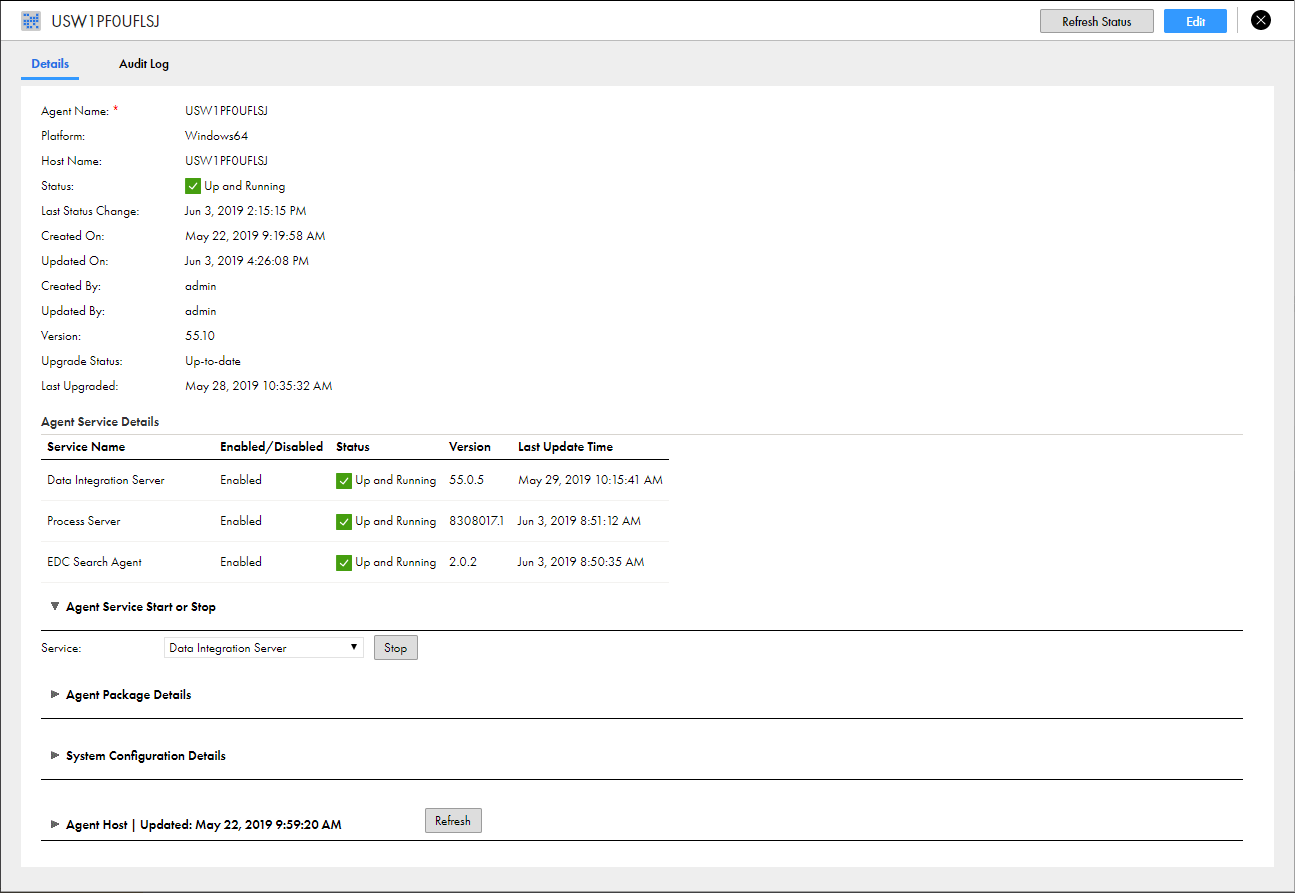The height and width of the screenshot is (893, 1295).
Task: Expand System Configuration Details section
Action: (55, 756)
